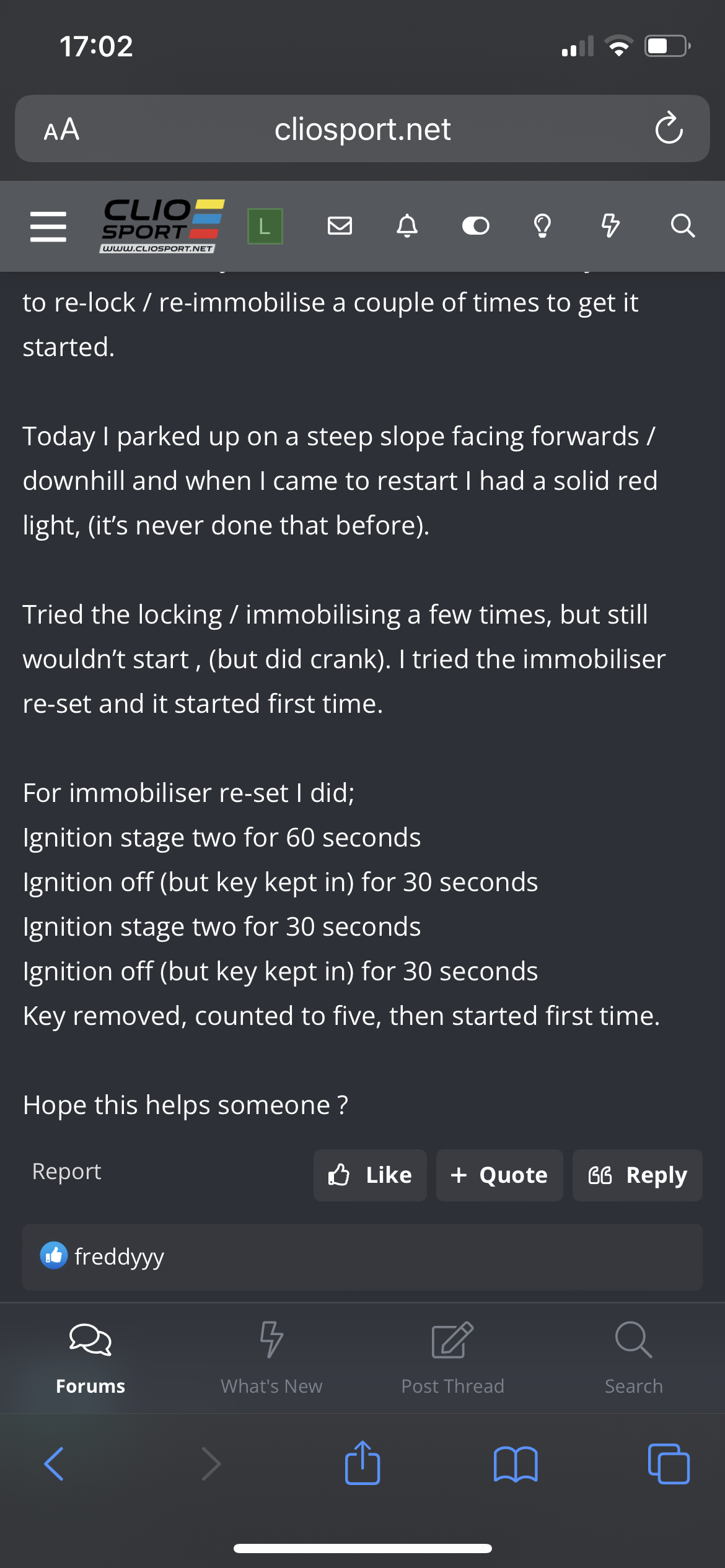Image resolution: width=725 pixels, height=1568 pixels.
Task: Click the lightning bolt icon in header
Action: click(610, 225)
